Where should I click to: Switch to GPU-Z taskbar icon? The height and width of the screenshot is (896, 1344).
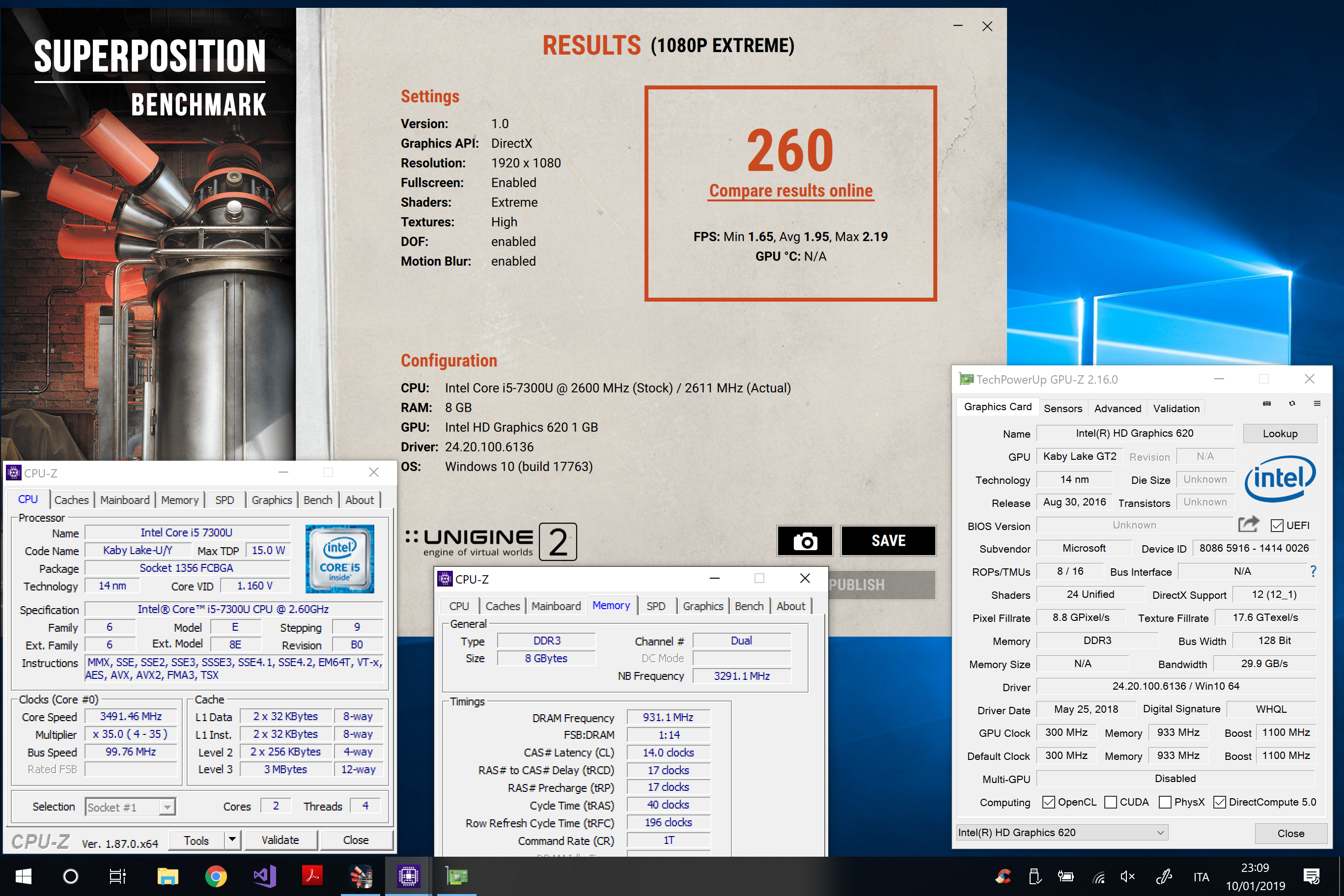pos(456,876)
